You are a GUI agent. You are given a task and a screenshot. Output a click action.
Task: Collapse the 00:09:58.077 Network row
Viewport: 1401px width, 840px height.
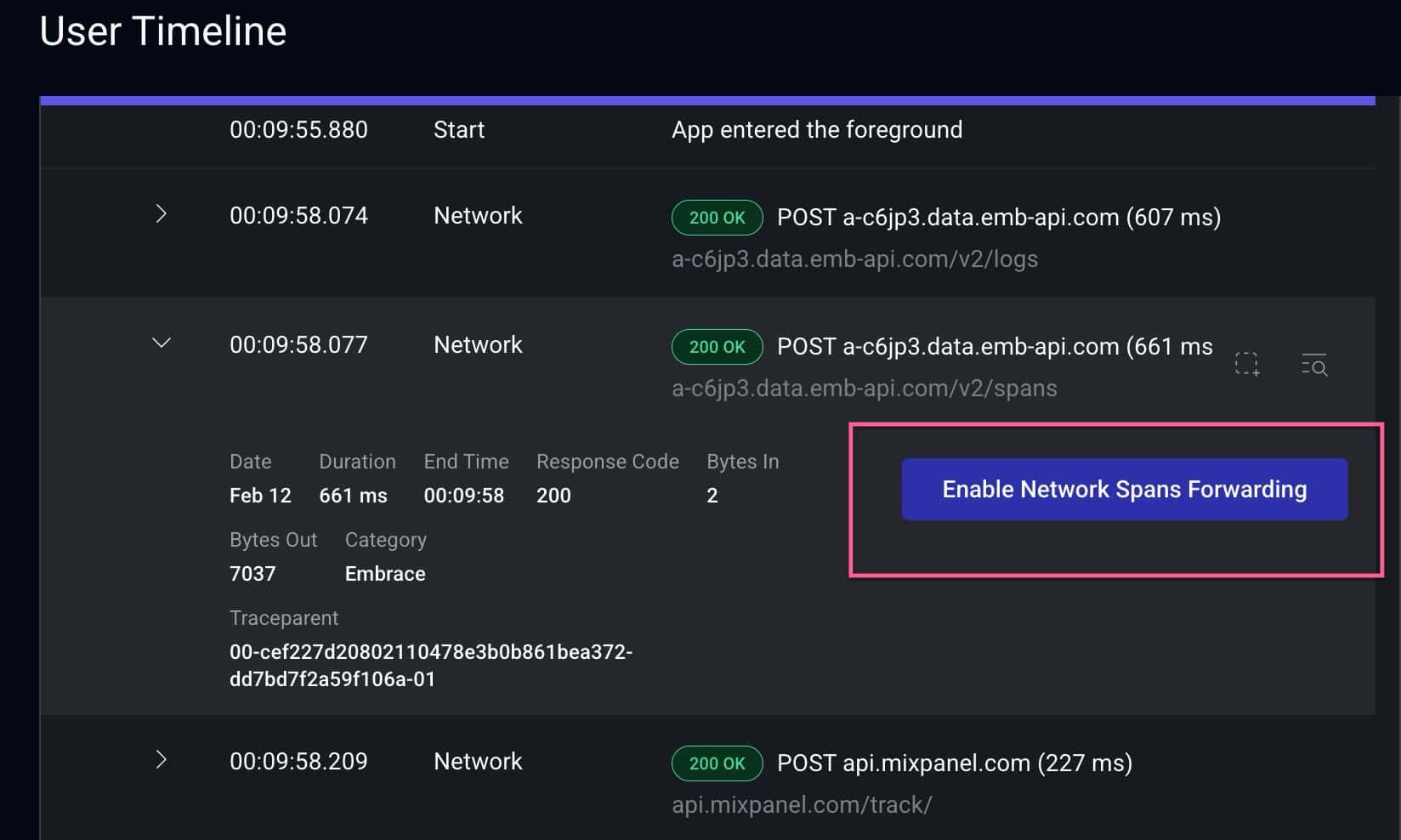pyautogui.click(x=161, y=343)
